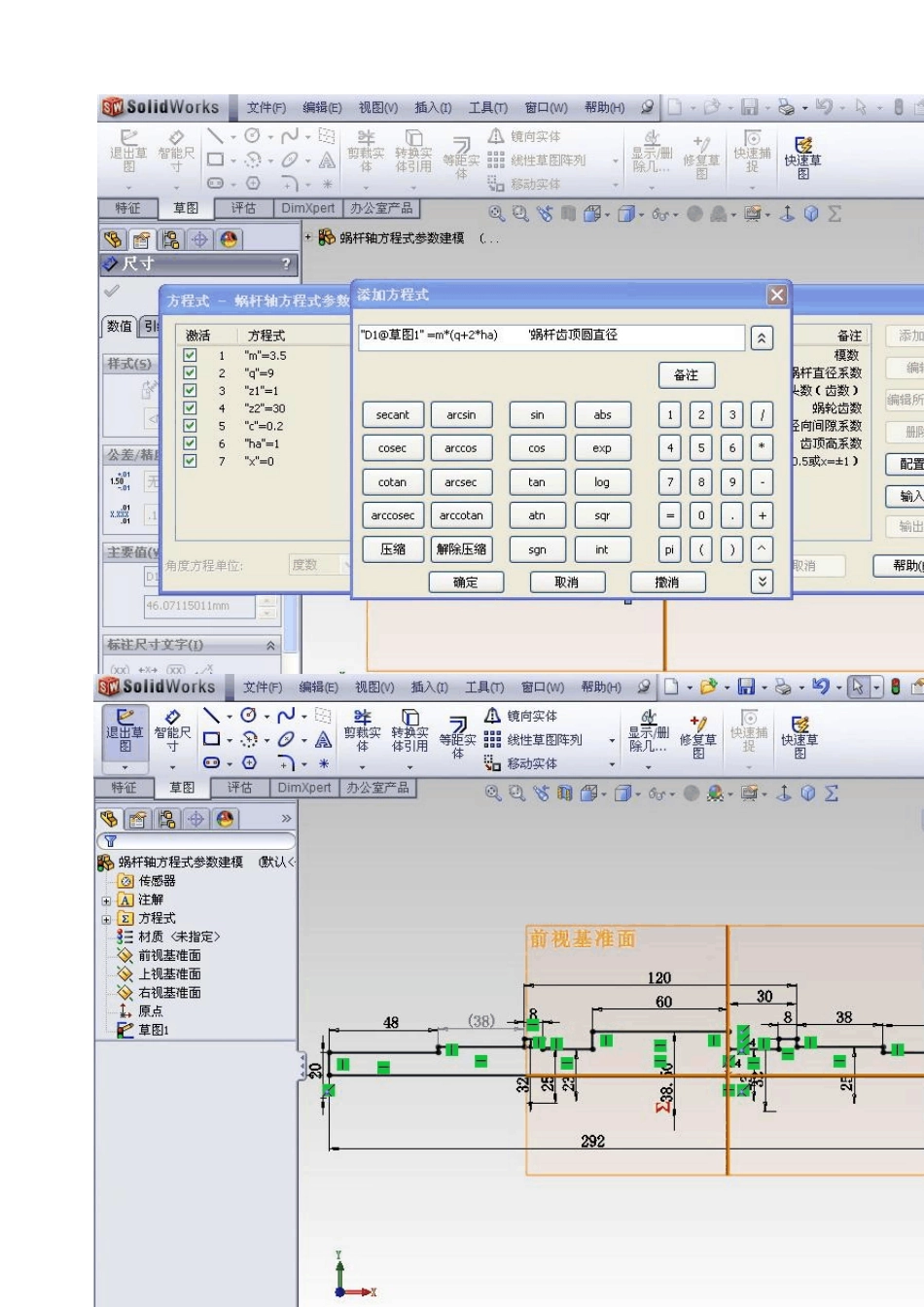Image resolution: width=924 pixels, height=1307 pixels.
Task: Click Rapid Sketch (快速草图) in lower window
Action: [800, 737]
